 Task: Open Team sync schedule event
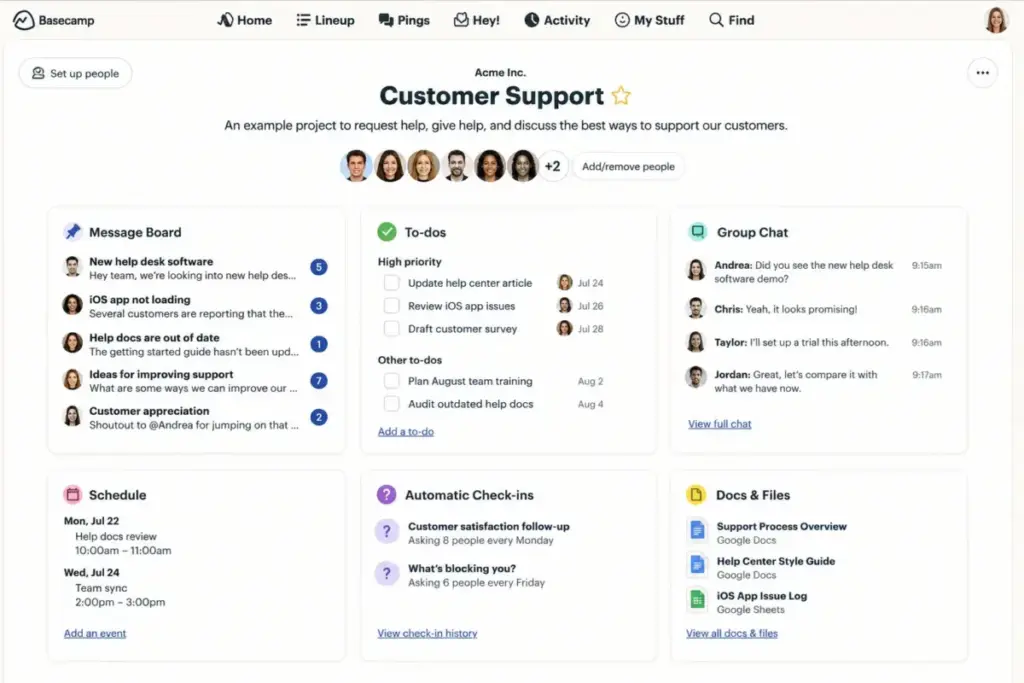120,595
